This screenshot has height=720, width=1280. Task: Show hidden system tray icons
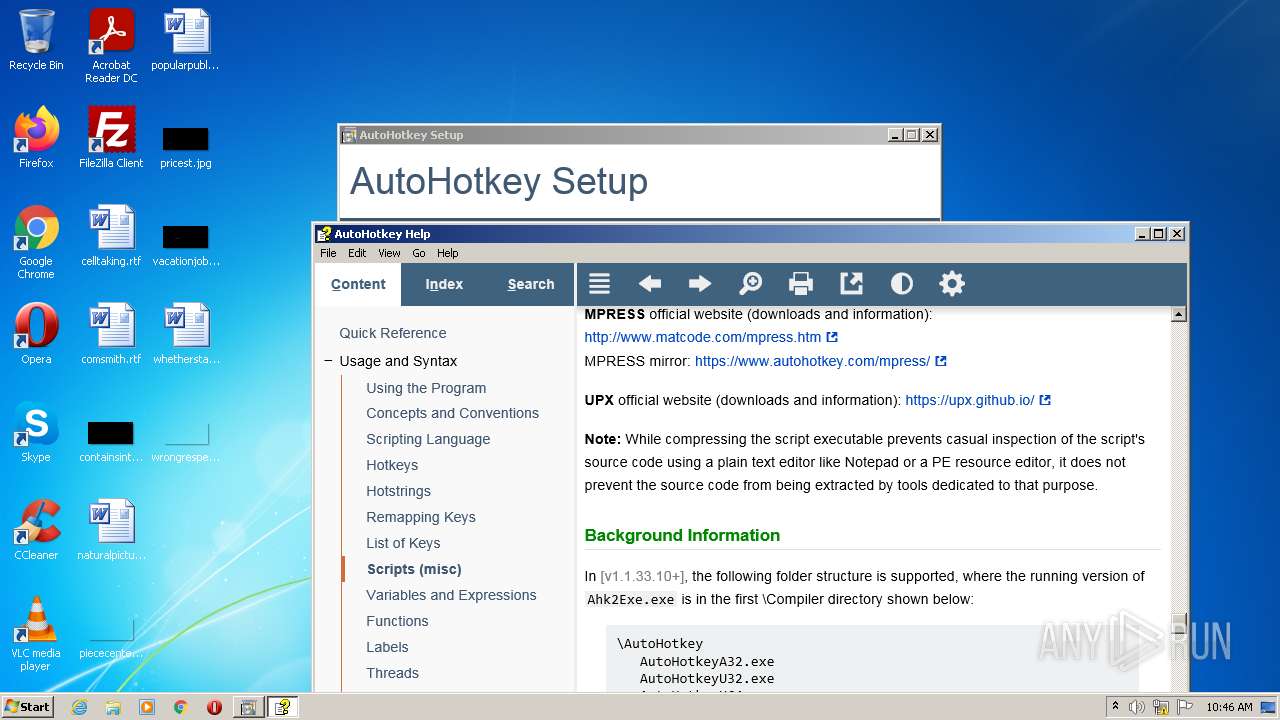[1115, 707]
